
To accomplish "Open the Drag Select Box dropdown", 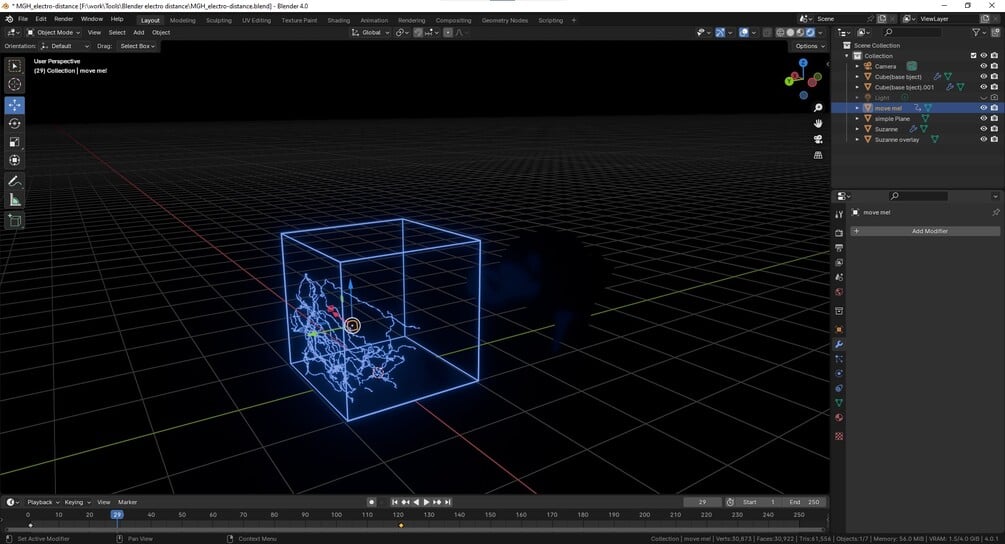I will pos(136,46).
